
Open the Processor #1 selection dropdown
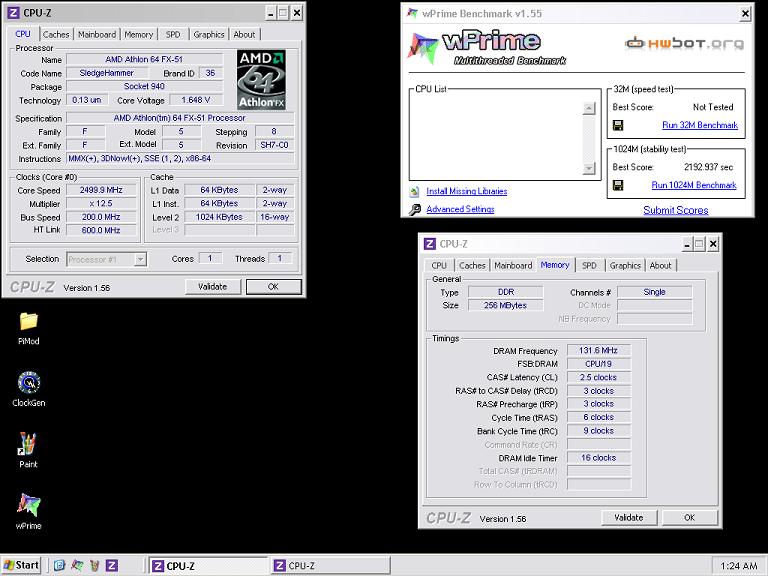coord(140,259)
